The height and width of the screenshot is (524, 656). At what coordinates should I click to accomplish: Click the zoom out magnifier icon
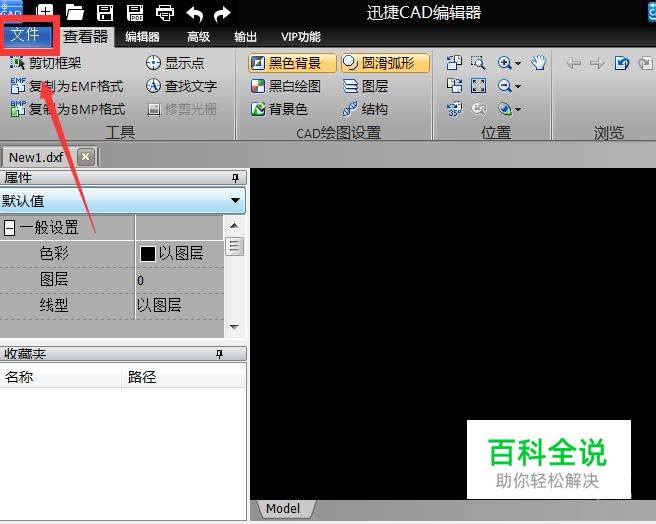505,86
